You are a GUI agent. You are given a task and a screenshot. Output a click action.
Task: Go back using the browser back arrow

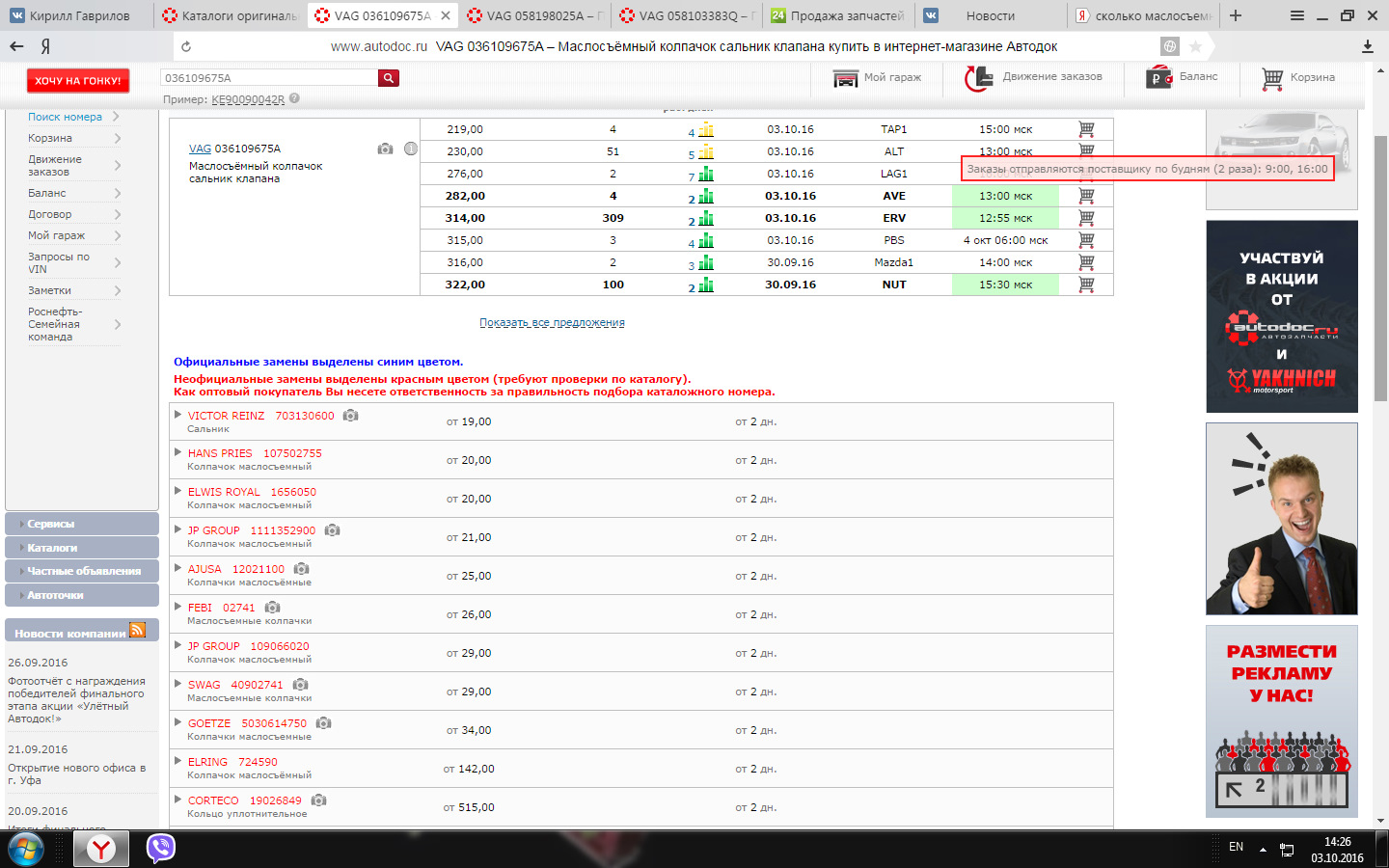pos(16,46)
